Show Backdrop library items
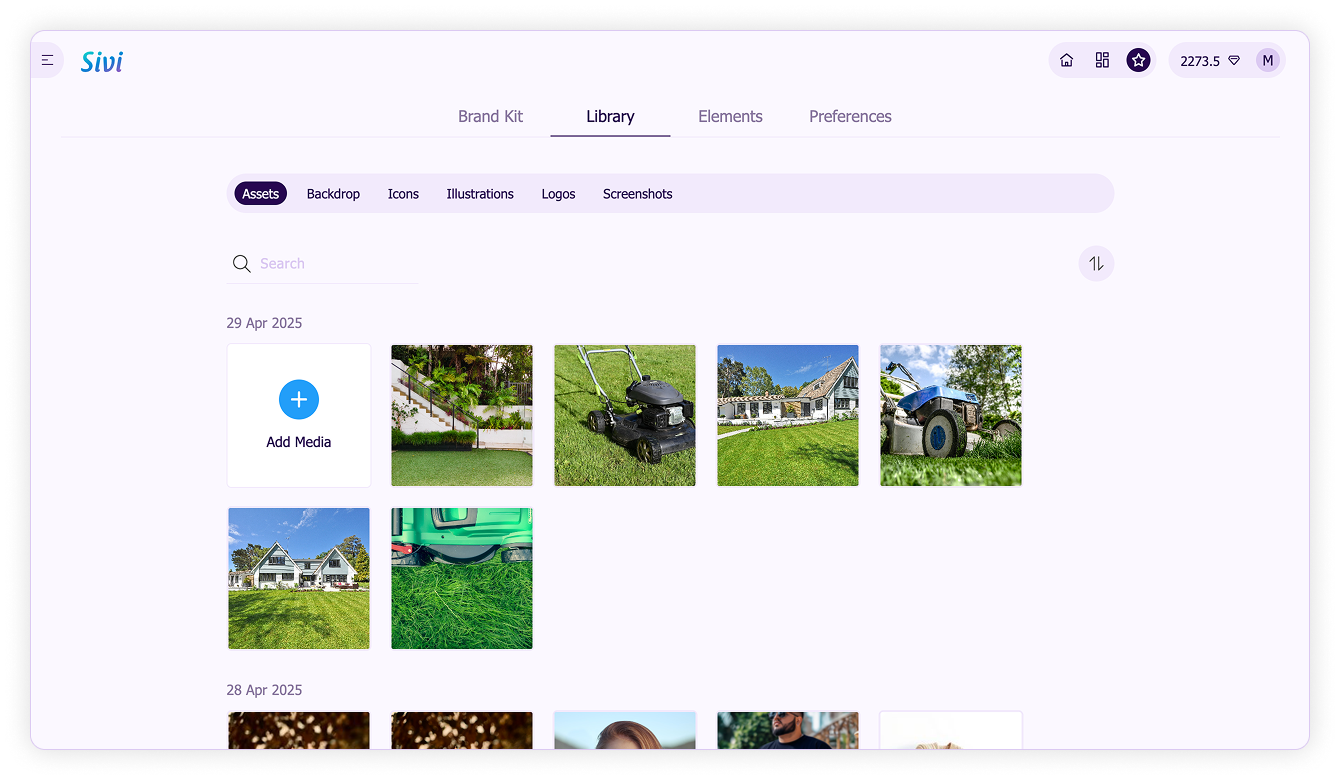 click(x=333, y=194)
